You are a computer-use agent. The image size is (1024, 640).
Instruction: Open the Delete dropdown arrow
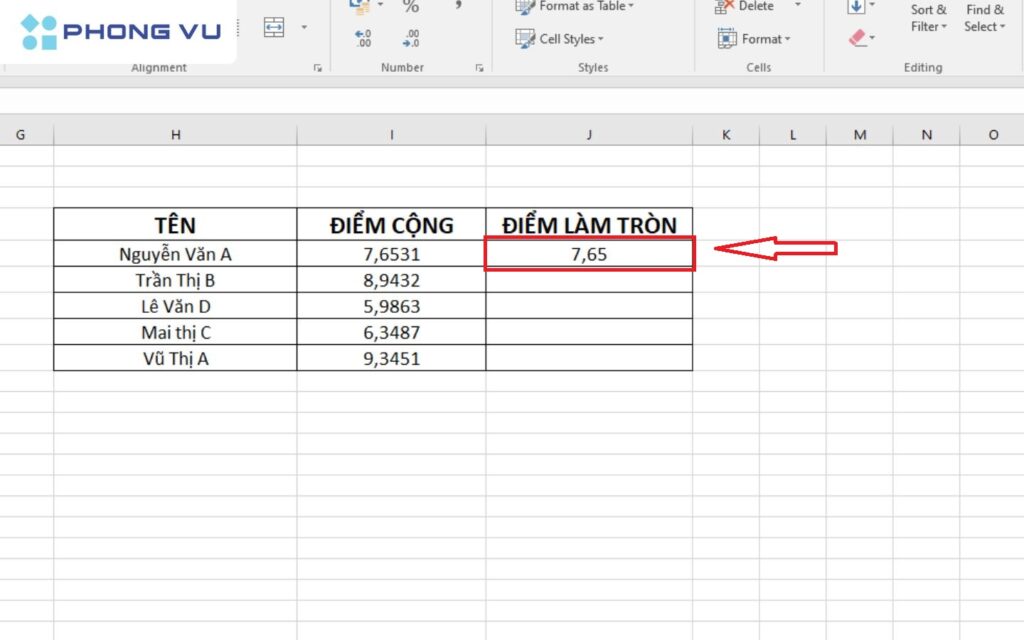(x=798, y=6)
